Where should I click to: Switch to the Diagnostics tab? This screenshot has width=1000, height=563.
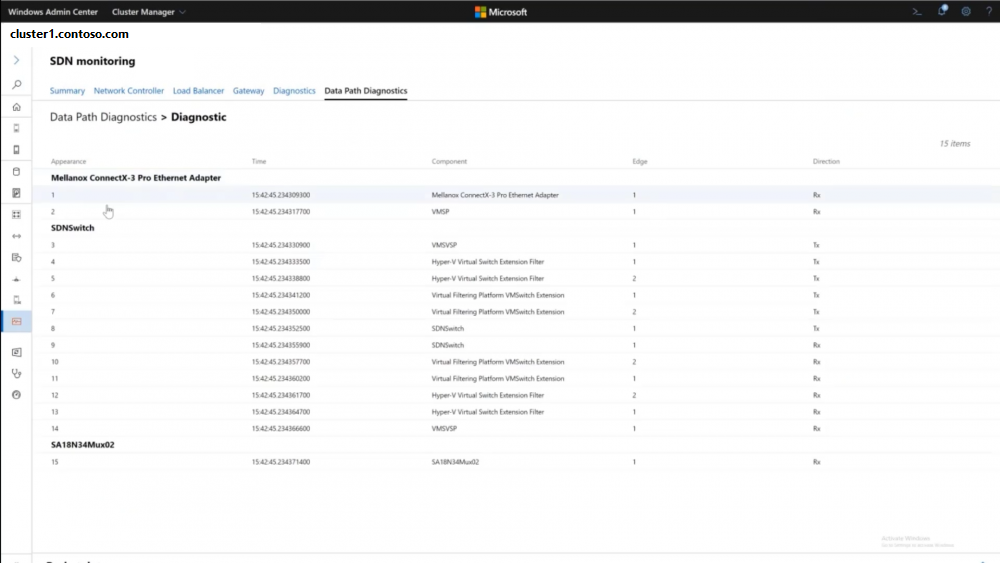294,91
